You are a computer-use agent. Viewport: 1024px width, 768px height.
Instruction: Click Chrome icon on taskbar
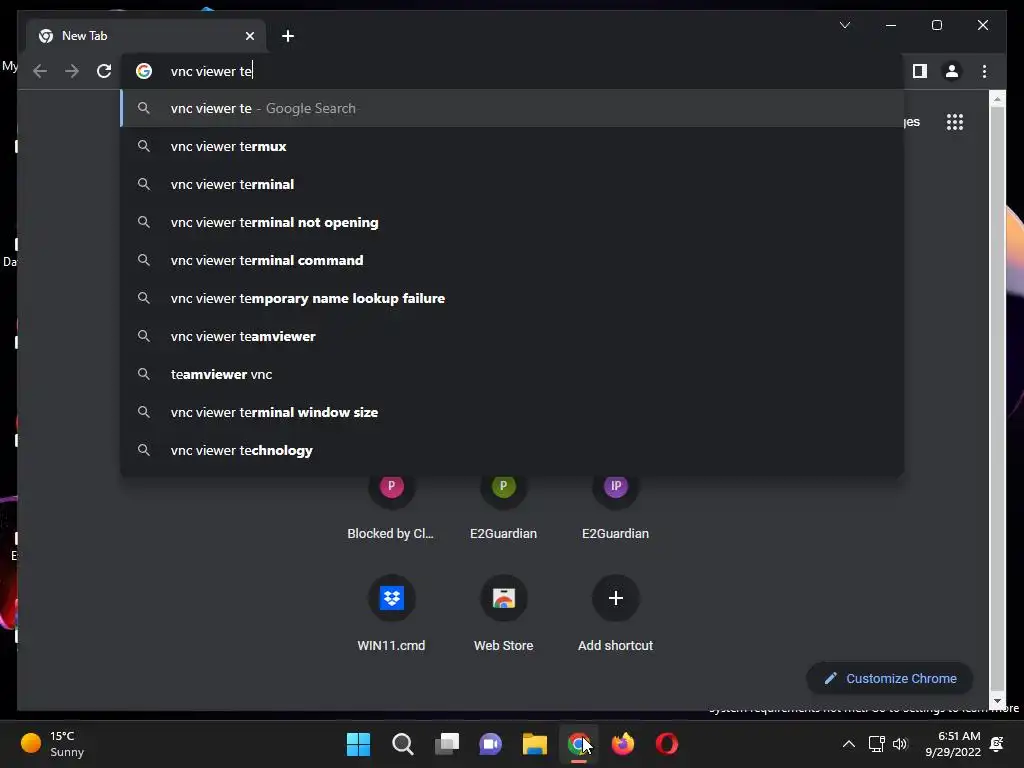pos(579,744)
